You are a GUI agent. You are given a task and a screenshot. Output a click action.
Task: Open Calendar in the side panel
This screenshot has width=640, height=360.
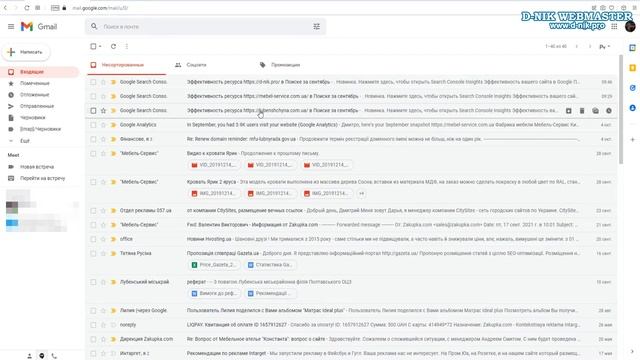point(632,48)
